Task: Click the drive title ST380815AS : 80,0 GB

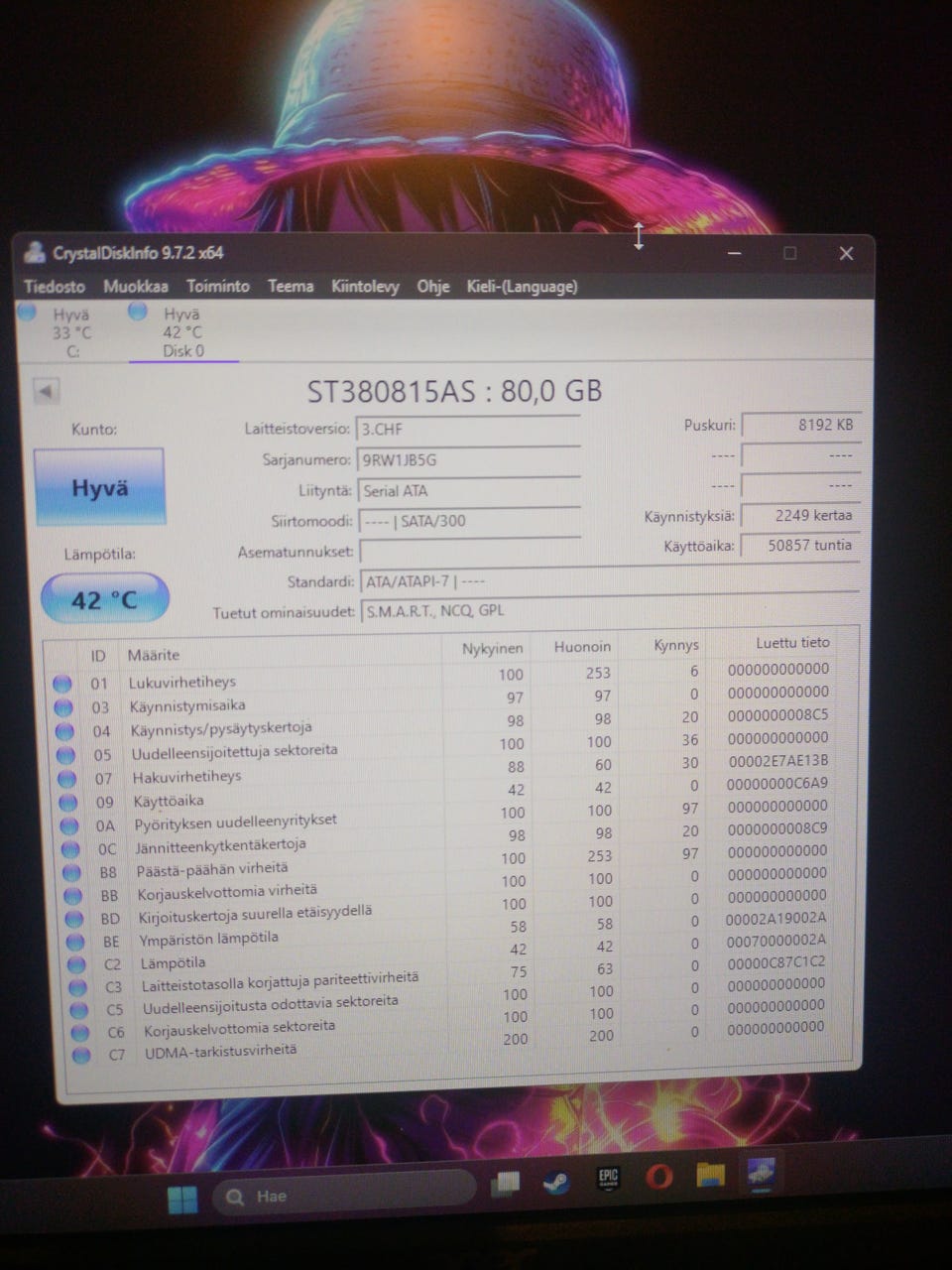Action: (x=454, y=391)
